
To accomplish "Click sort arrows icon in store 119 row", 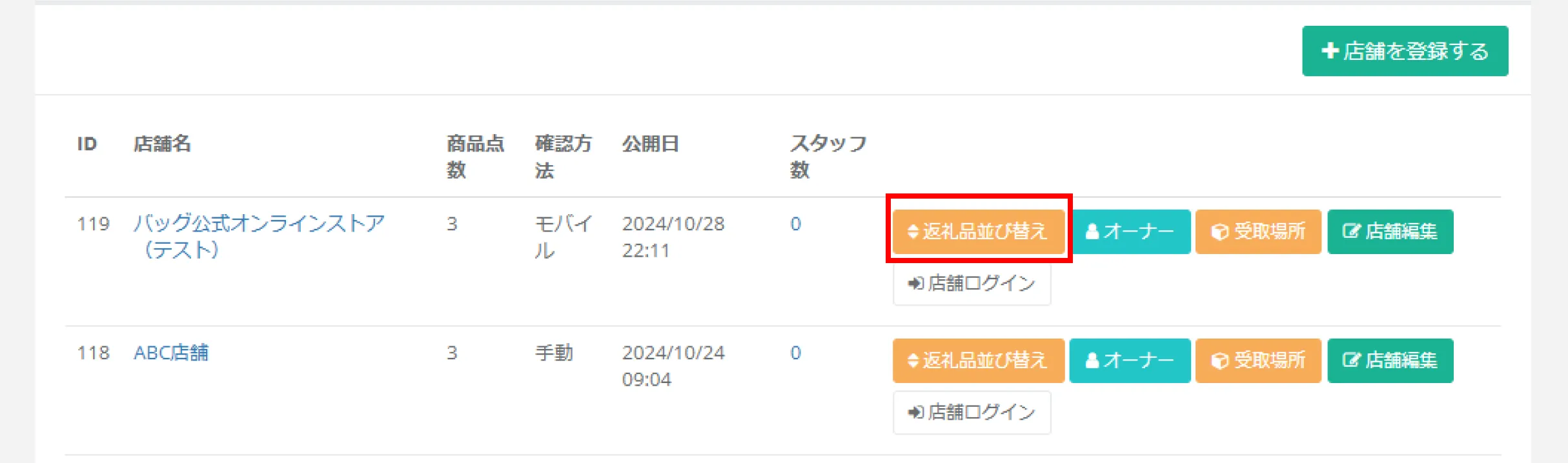I will pos(913,231).
